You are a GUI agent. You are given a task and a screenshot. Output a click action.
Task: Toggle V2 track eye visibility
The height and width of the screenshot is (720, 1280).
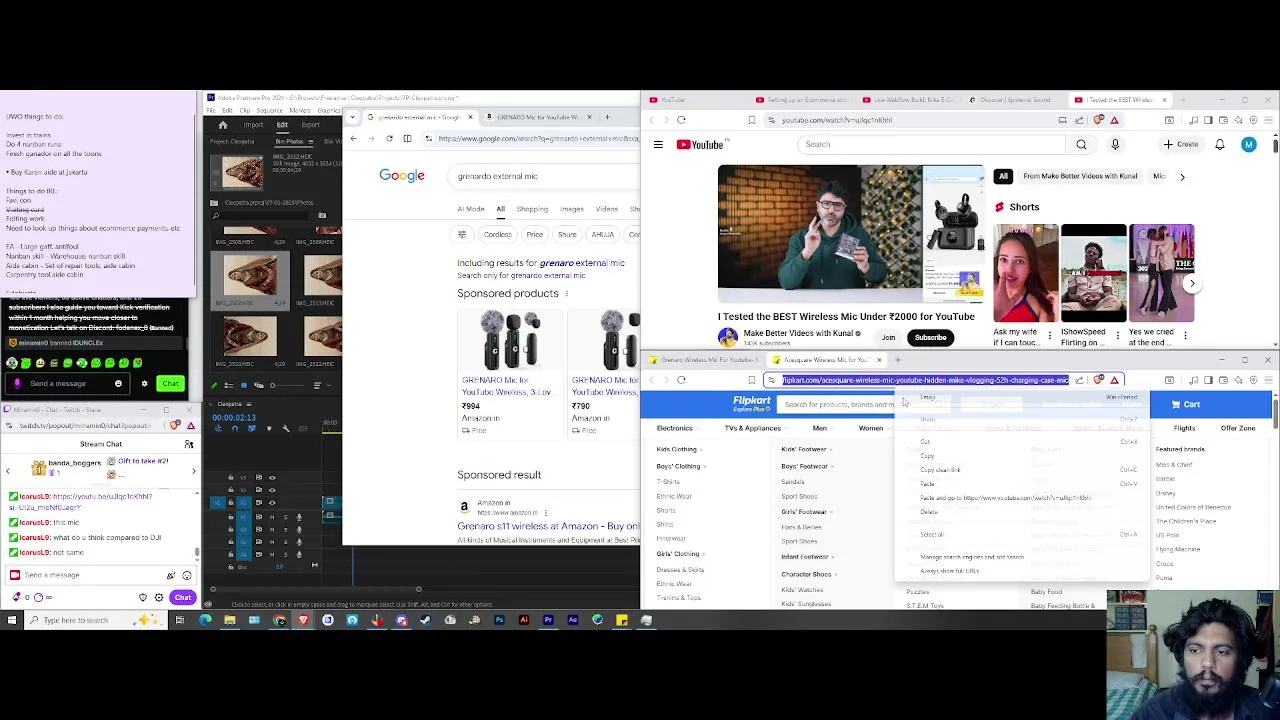click(x=272, y=490)
